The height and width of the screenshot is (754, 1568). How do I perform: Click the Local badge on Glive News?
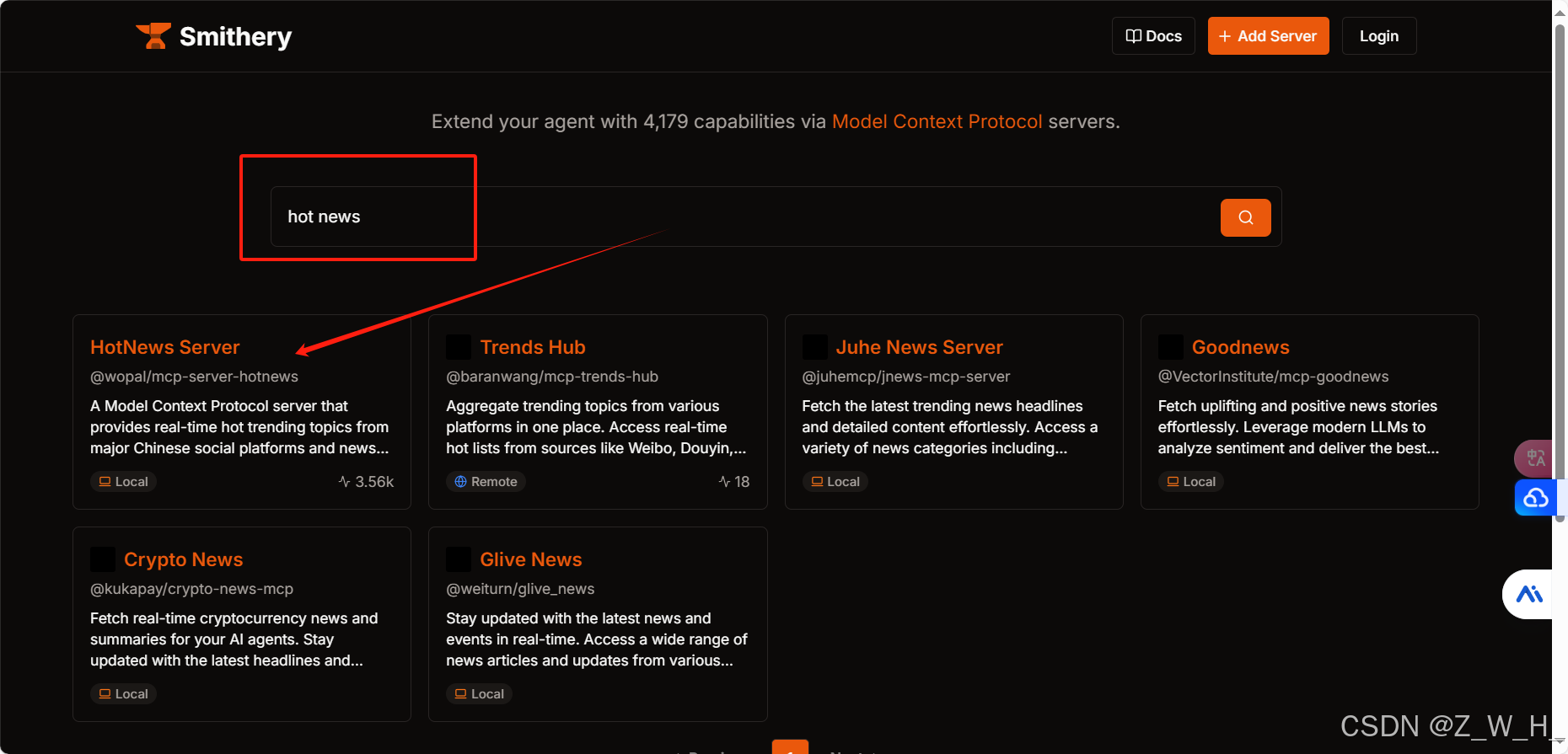pos(480,694)
